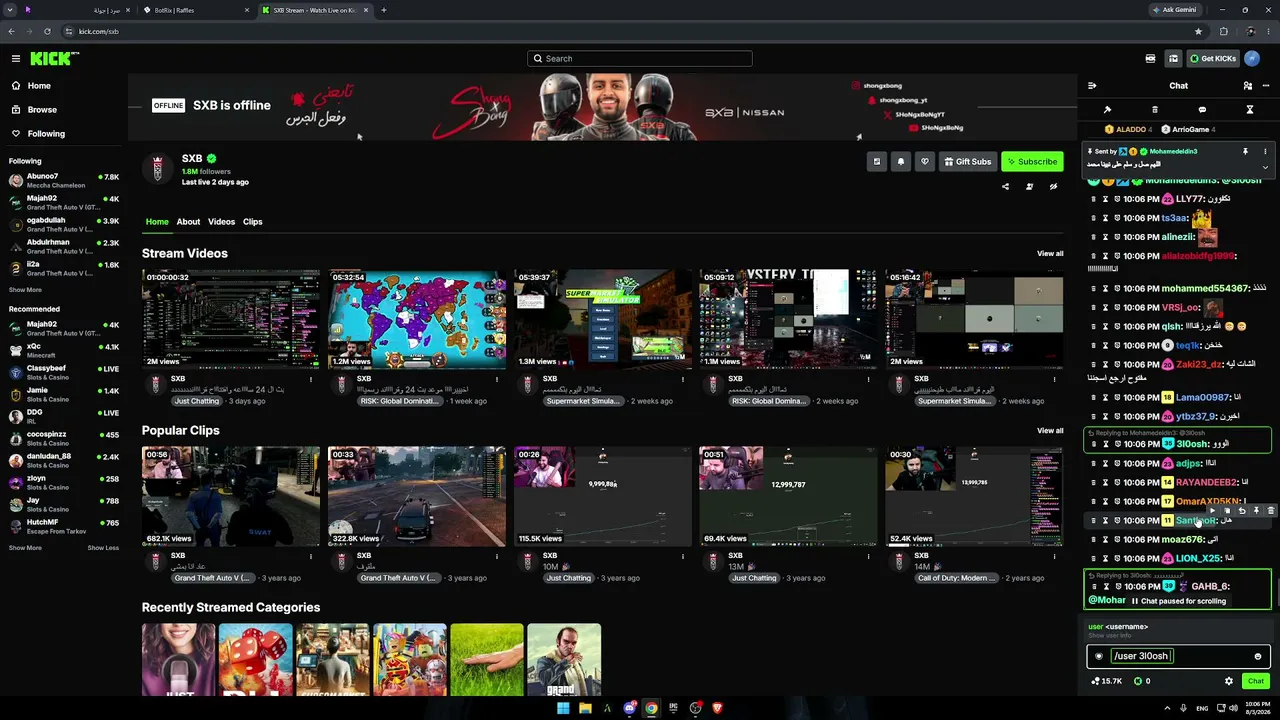Open the Get KICKs button
Image resolution: width=1280 pixels, height=720 pixels.
tap(1212, 59)
